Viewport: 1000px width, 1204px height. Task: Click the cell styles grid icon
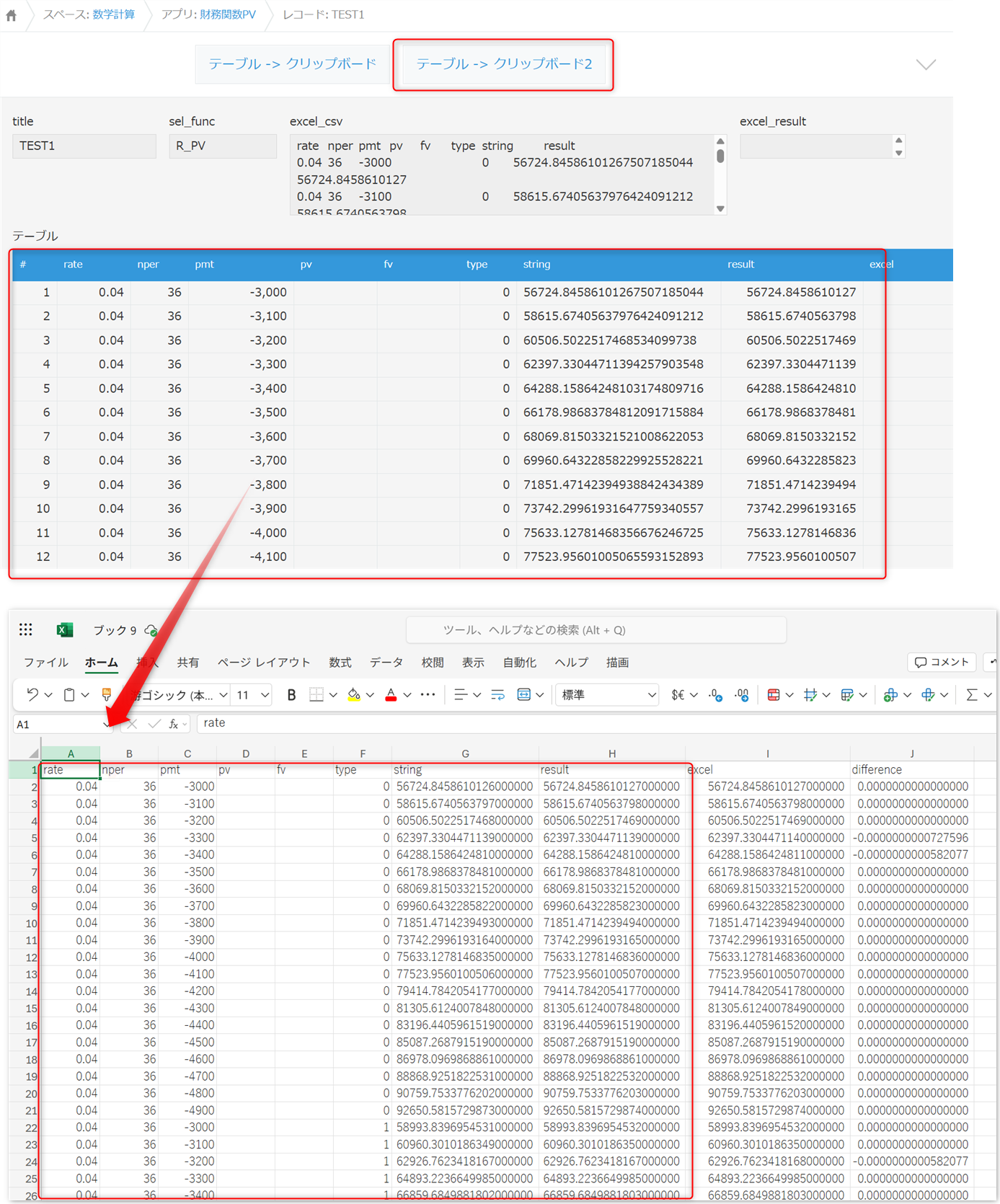coord(810,694)
